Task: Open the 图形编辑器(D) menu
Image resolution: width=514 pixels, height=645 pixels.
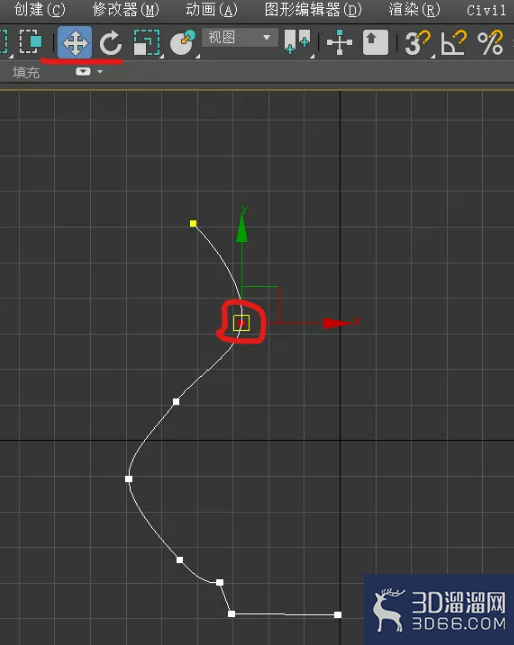Action: [x=313, y=9]
